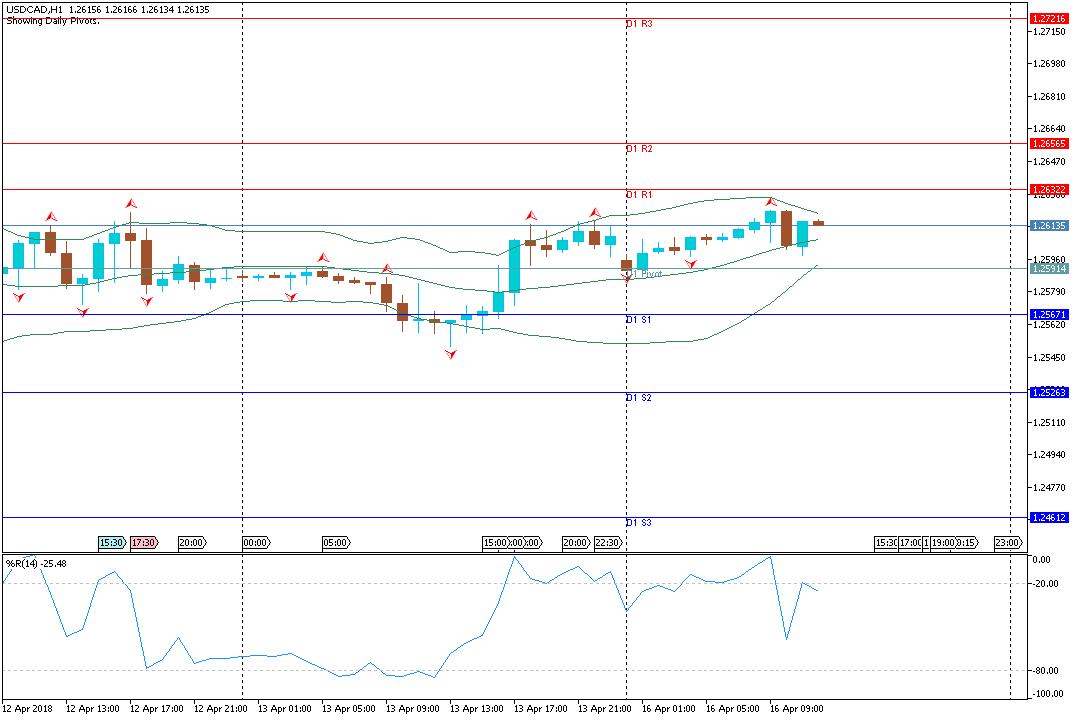
Task: Click the D1 R3 resistance line label
Action: tap(639, 24)
